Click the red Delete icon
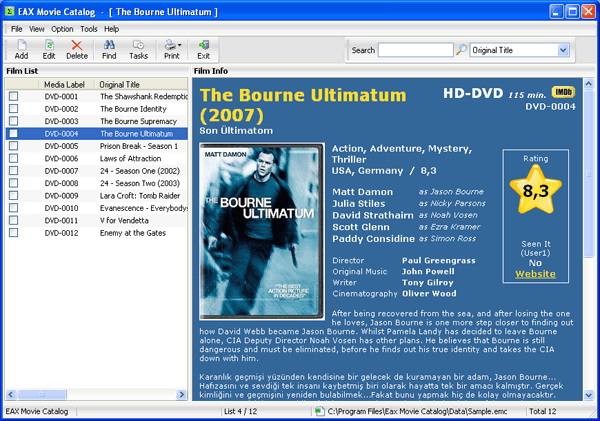Image resolution: width=600 pixels, height=421 pixels. (77, 45)
